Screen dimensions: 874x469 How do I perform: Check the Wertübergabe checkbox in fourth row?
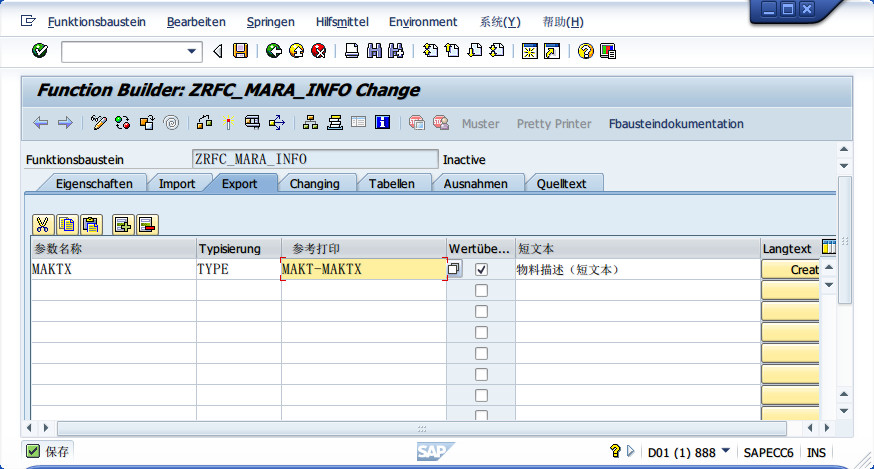482,333
